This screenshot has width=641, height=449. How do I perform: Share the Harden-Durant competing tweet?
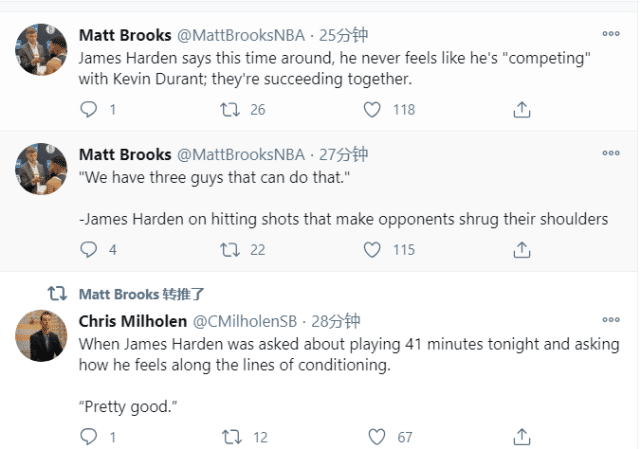tap(520, 109)
